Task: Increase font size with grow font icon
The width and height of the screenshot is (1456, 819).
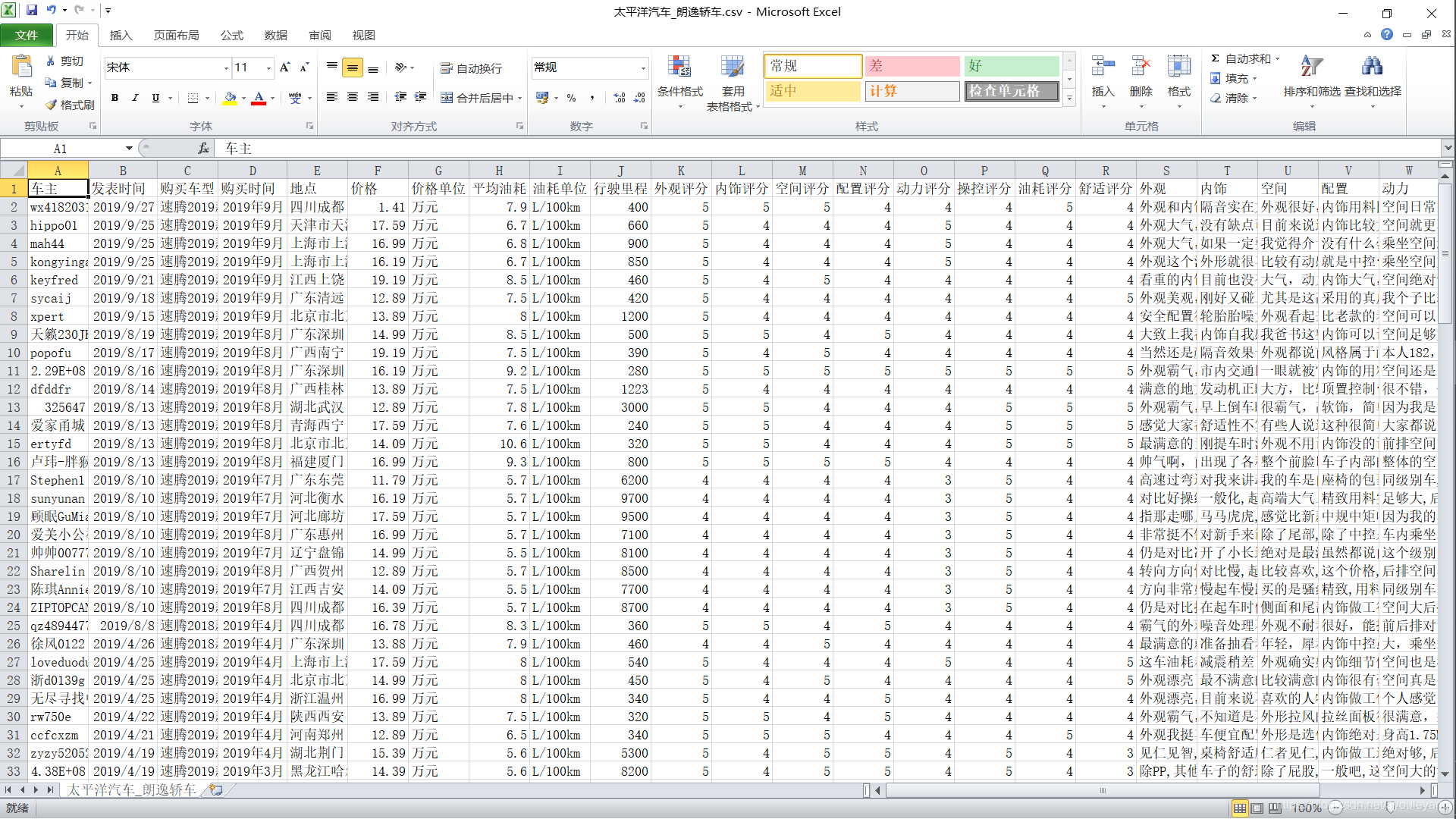Action: pyautogui.click(x=285, y=67)
